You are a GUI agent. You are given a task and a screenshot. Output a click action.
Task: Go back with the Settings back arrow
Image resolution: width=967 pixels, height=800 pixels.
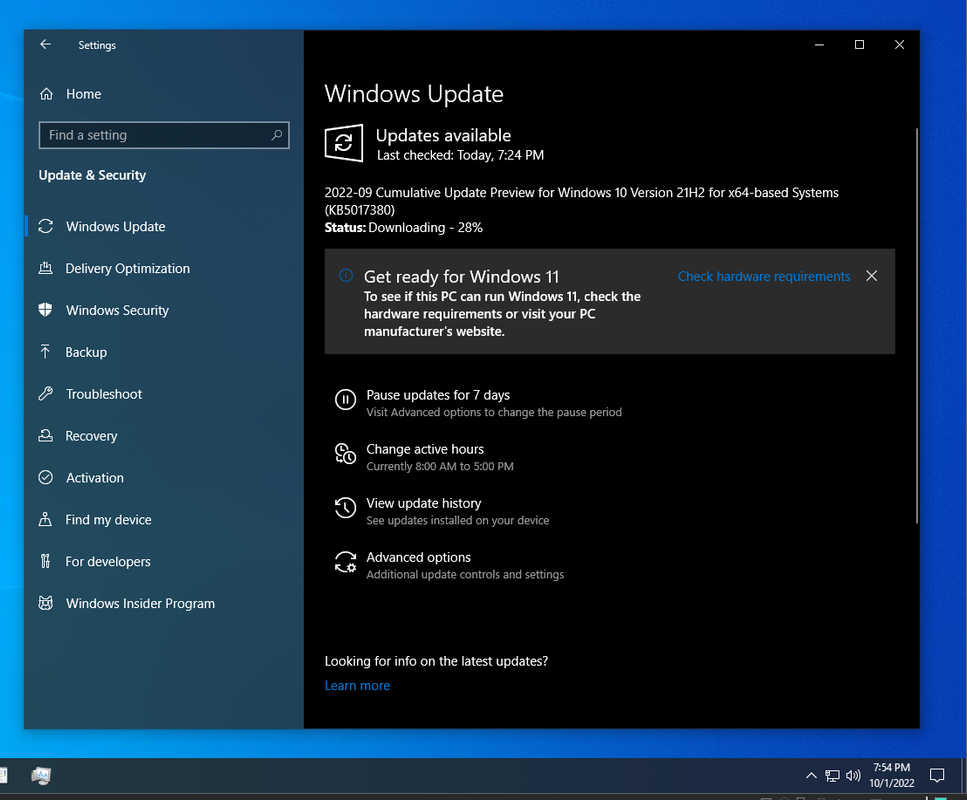45,44
